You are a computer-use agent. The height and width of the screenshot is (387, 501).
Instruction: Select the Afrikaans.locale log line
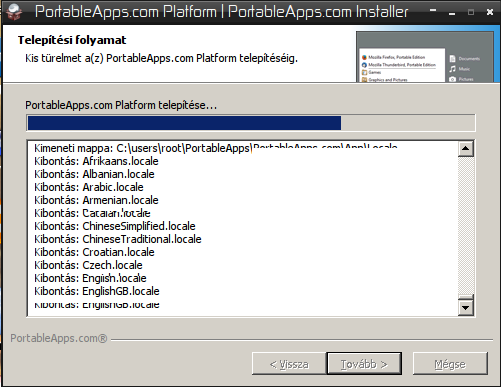click(96, 161)
